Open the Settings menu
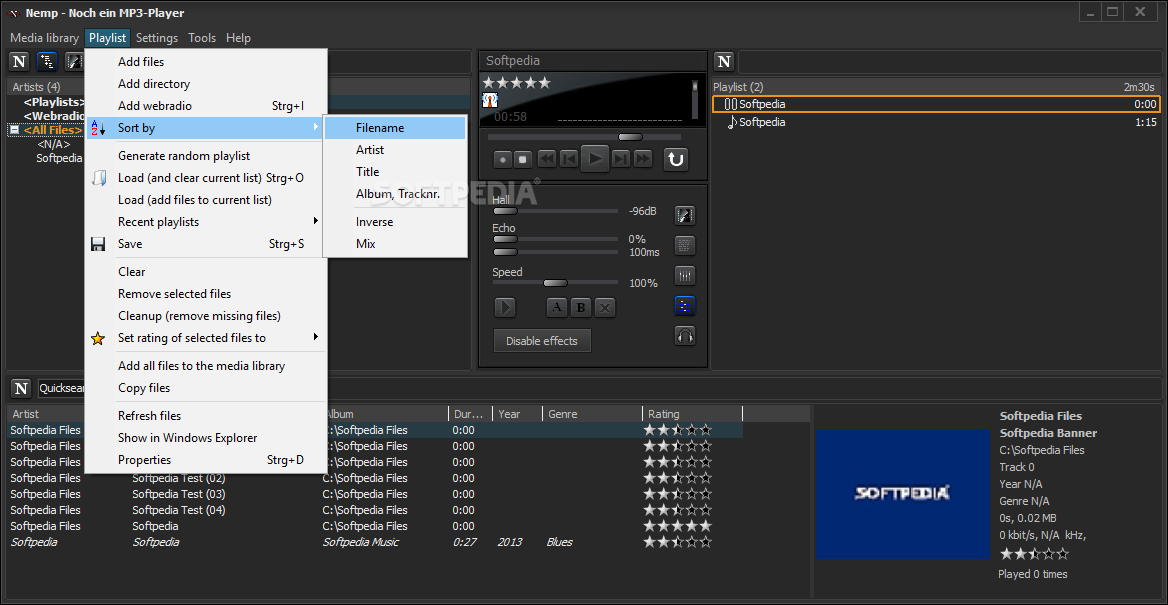The width and height of the screenshot is (1168, 605). click(x=157, y=38)
